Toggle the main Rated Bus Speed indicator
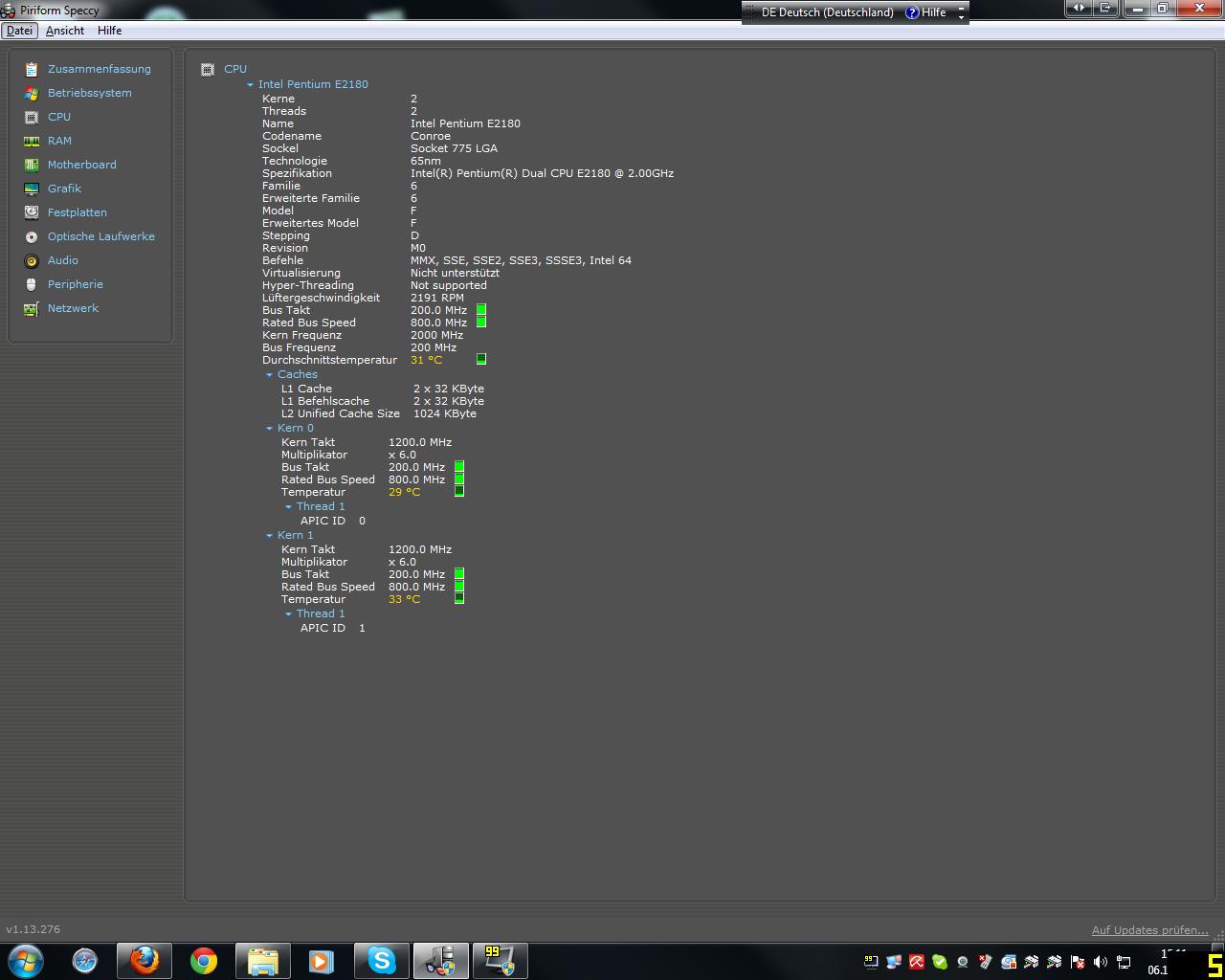The height and width of the screenshot is (980, 1225). tap(481, 323)
